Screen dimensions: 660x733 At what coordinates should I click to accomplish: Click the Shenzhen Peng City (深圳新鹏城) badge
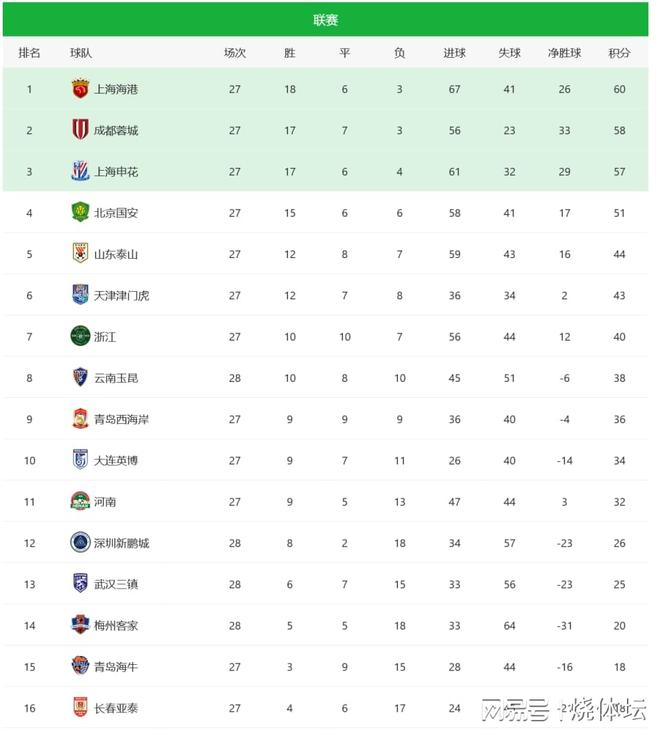pos(80,543)
